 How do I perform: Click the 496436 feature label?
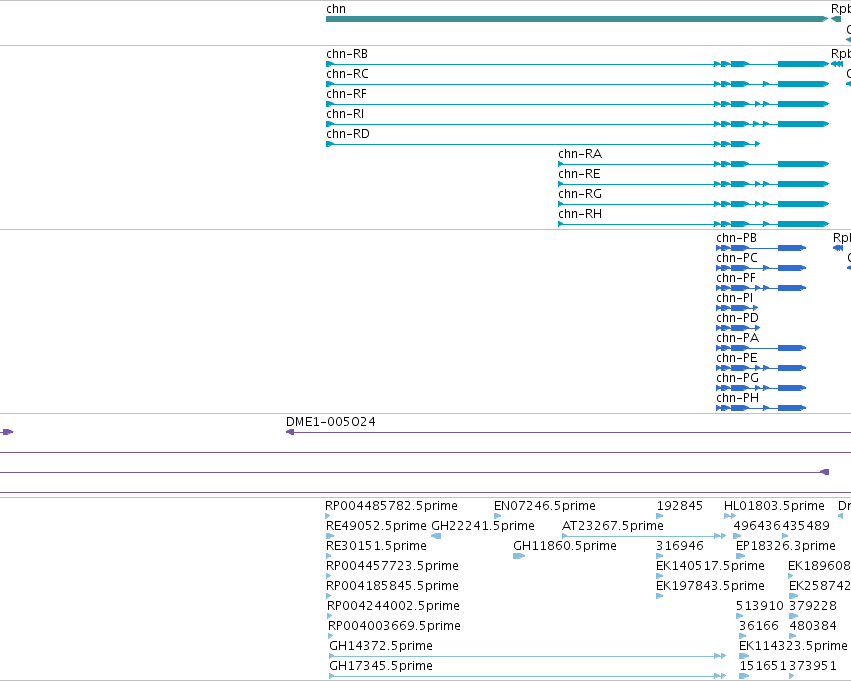[x=758, y=526]
